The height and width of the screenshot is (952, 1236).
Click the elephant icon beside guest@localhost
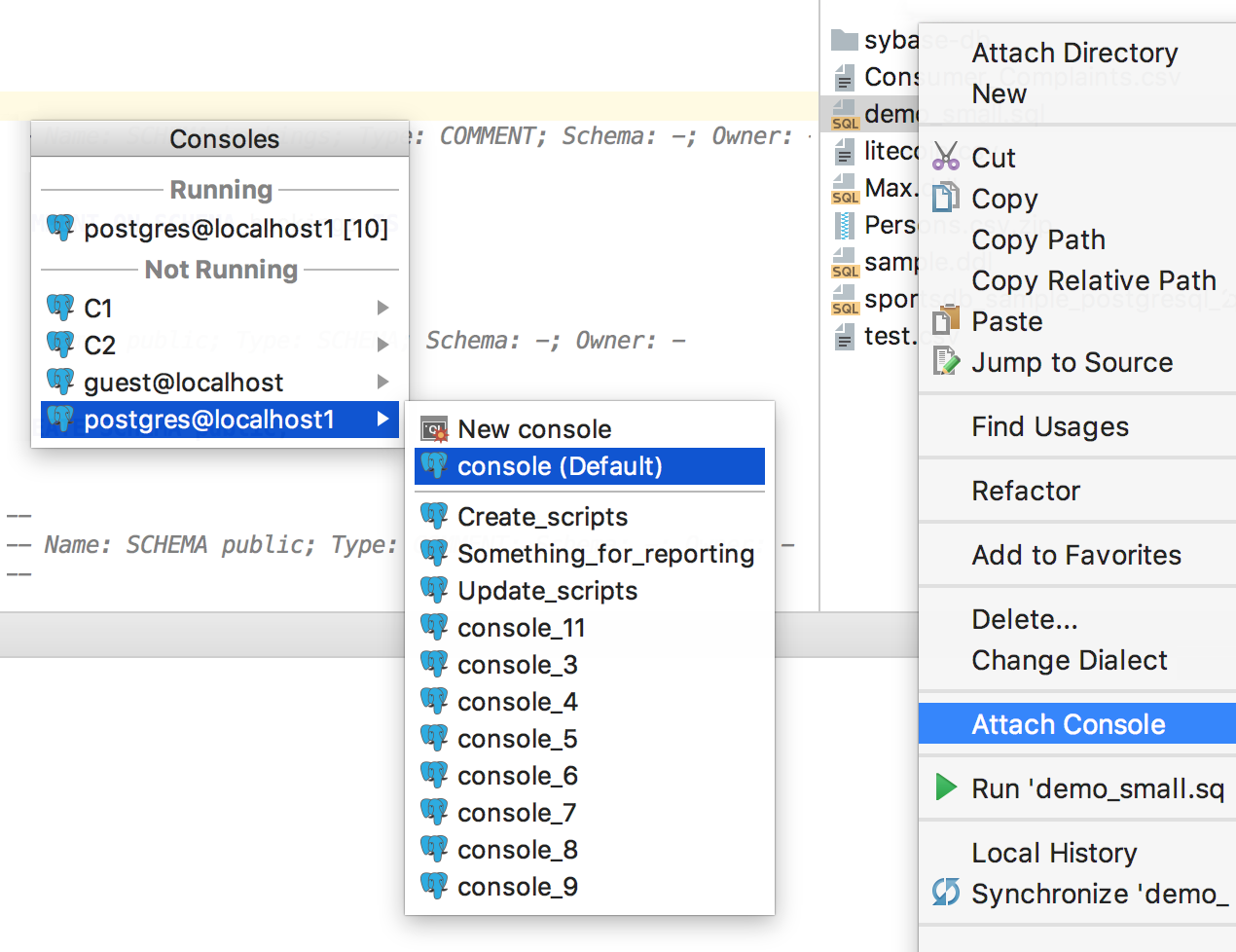point(60,383)
